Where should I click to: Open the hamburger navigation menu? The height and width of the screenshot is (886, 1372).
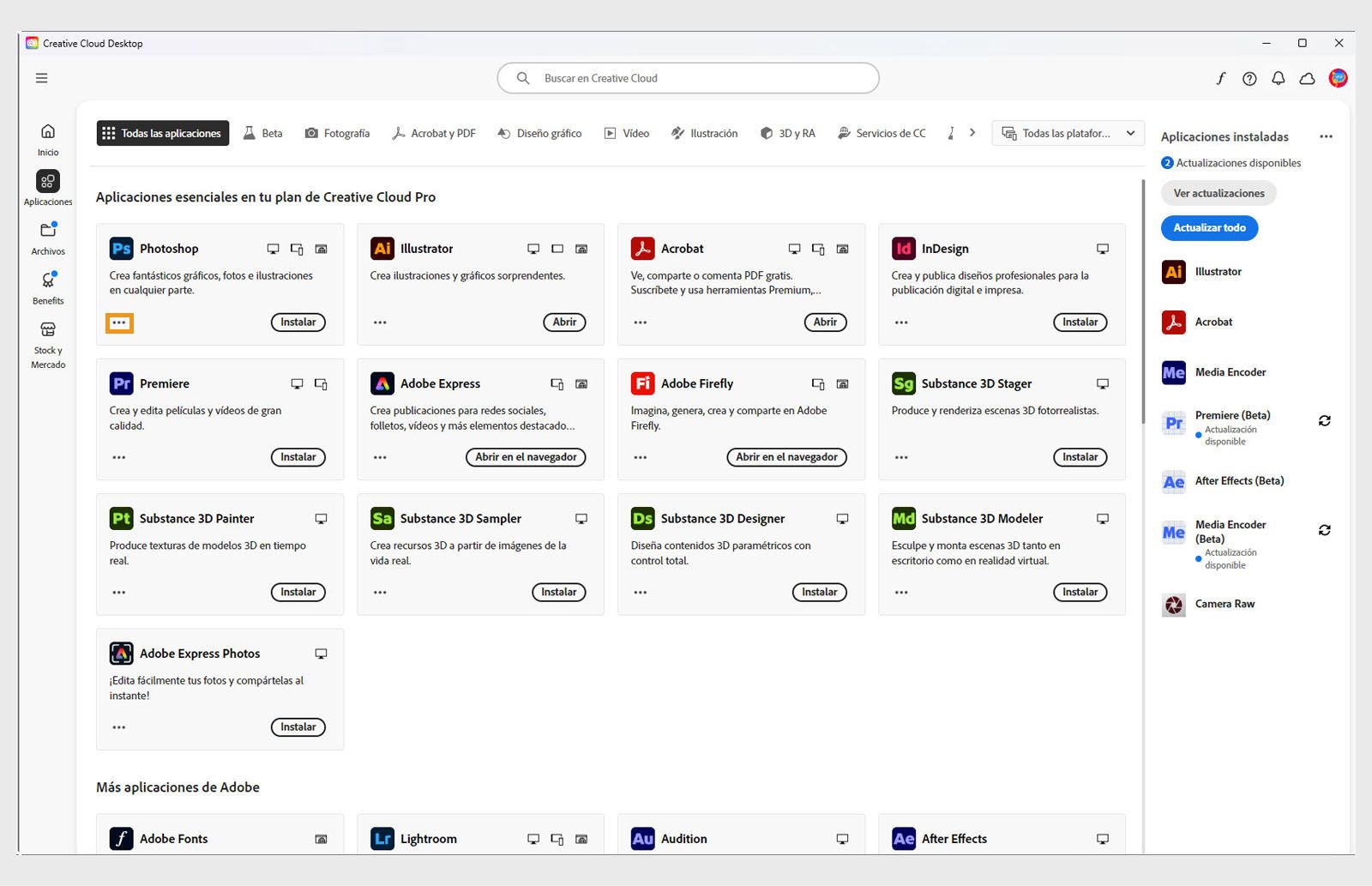[x=41, y=78]
